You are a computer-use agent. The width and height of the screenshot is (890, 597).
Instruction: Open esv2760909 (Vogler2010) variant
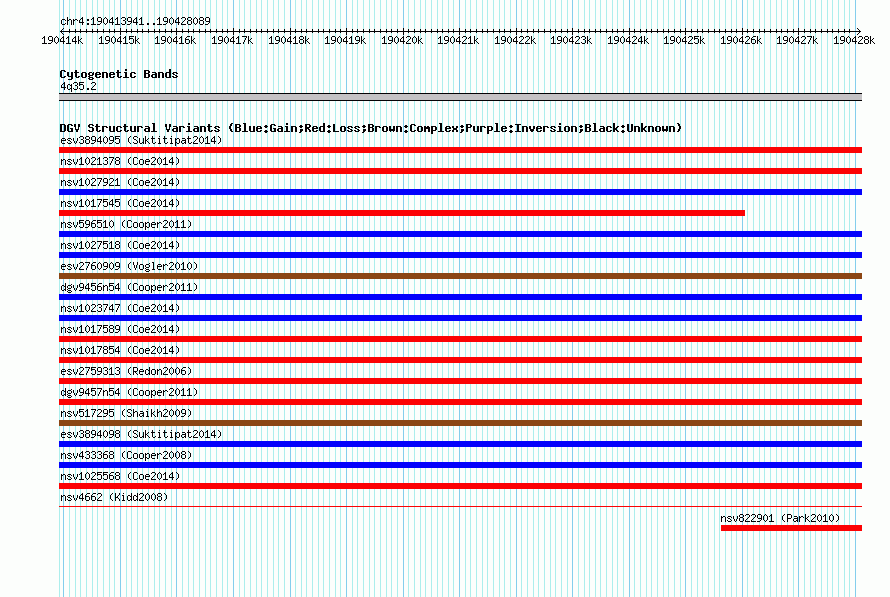pyautogui.click(x=129, y=266)
